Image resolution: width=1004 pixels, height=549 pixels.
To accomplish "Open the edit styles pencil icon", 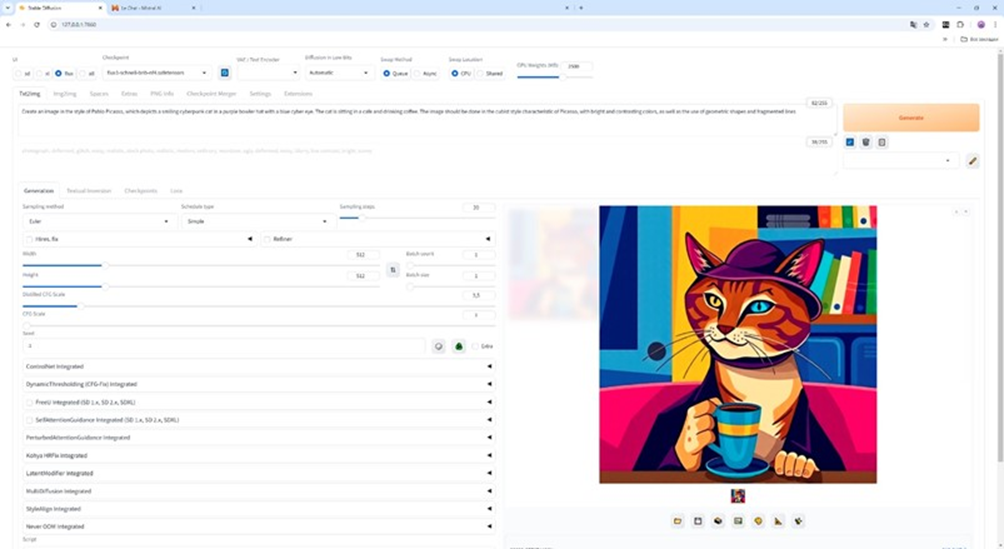I will [972, 160].
